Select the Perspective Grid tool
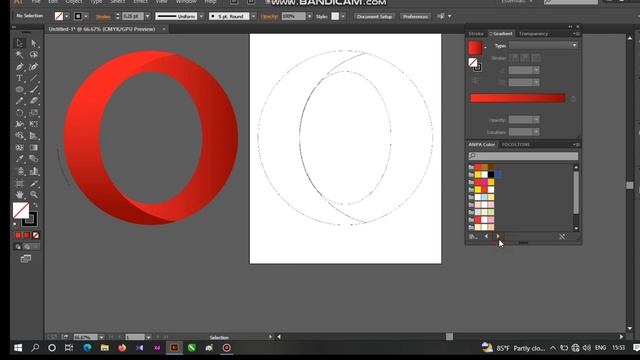The image size is (640, 360). [34, 136]
